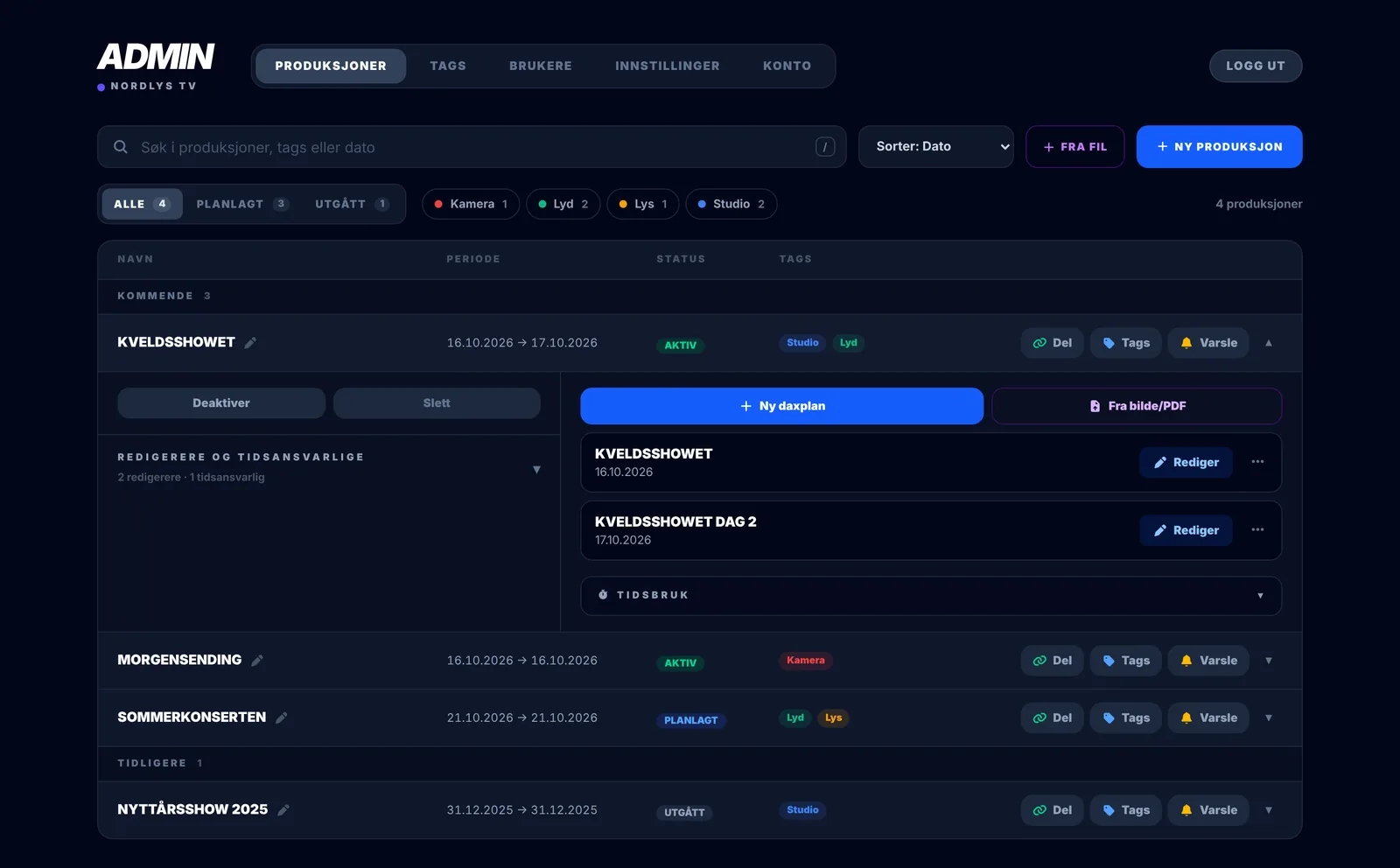This screenshot has width=1400, height=868.
Task: Expand the SOMMERKONSERTEN row
Action: [x=1269, y=717]
